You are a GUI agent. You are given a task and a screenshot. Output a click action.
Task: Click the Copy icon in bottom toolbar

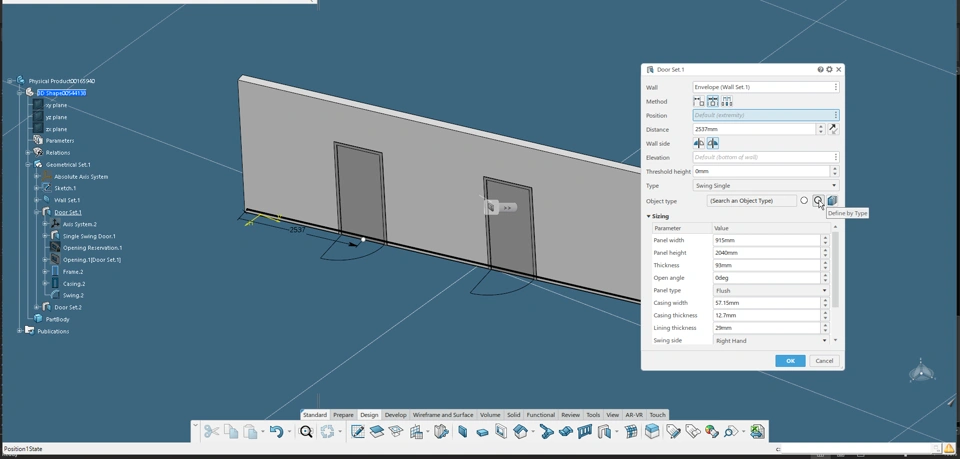tap(231, 431)
